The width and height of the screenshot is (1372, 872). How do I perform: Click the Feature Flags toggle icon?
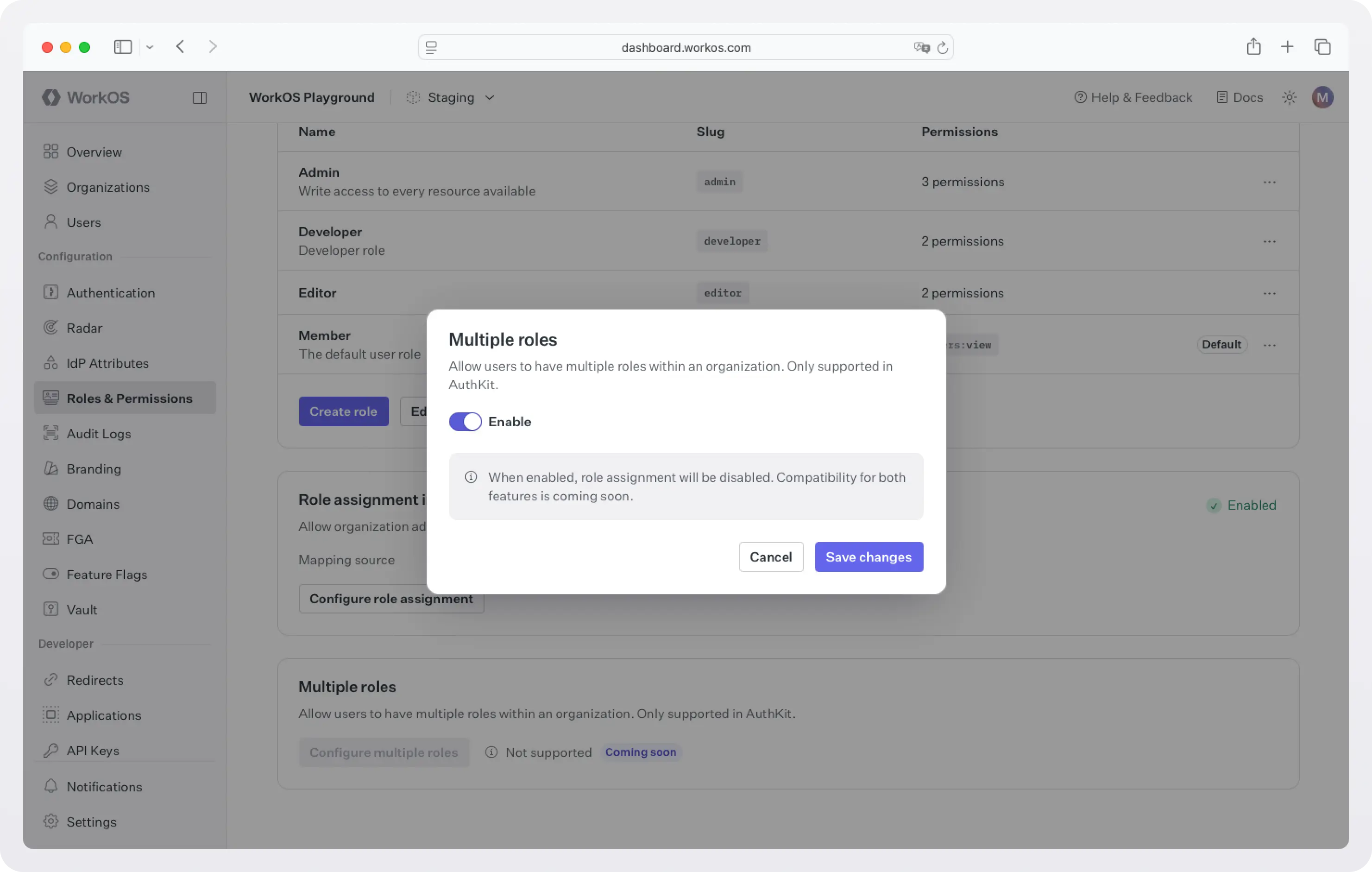[x=50, y=574]
